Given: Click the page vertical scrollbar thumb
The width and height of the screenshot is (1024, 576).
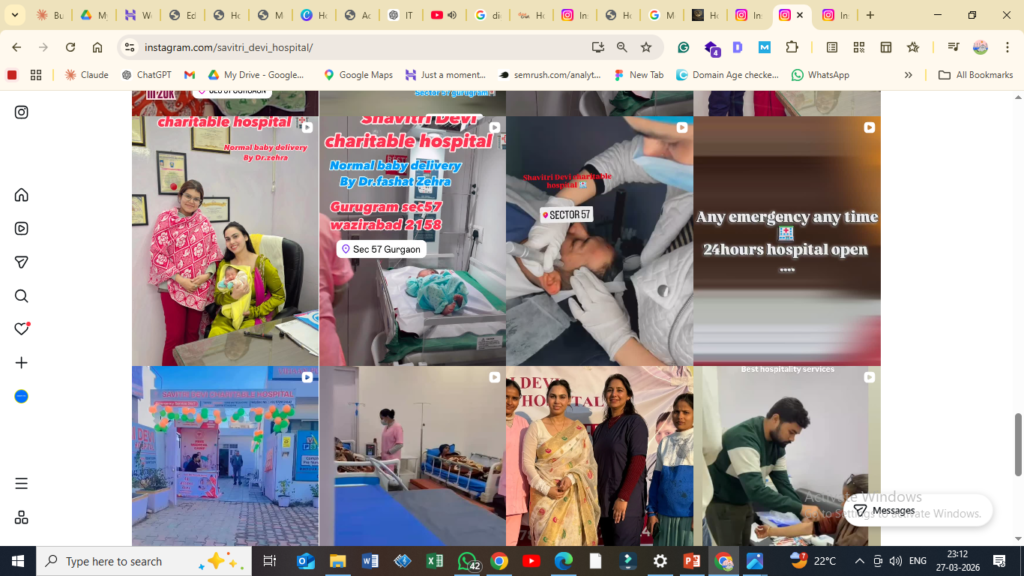Looking at the screenshot, I should tap(1018, 430).
